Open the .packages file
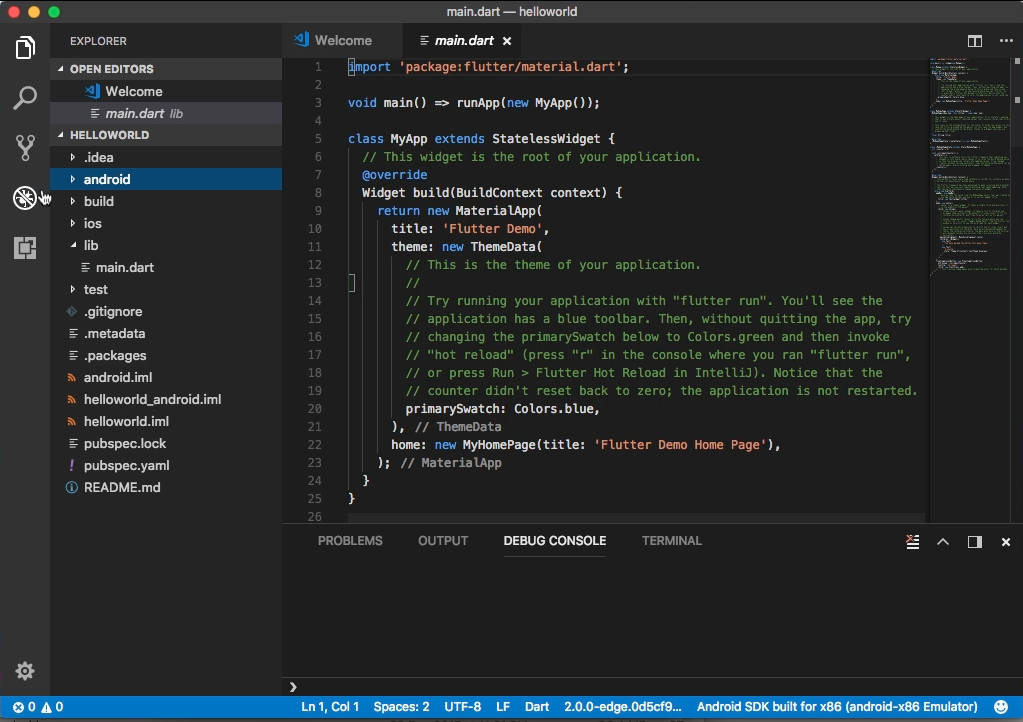 pos(166,355)
